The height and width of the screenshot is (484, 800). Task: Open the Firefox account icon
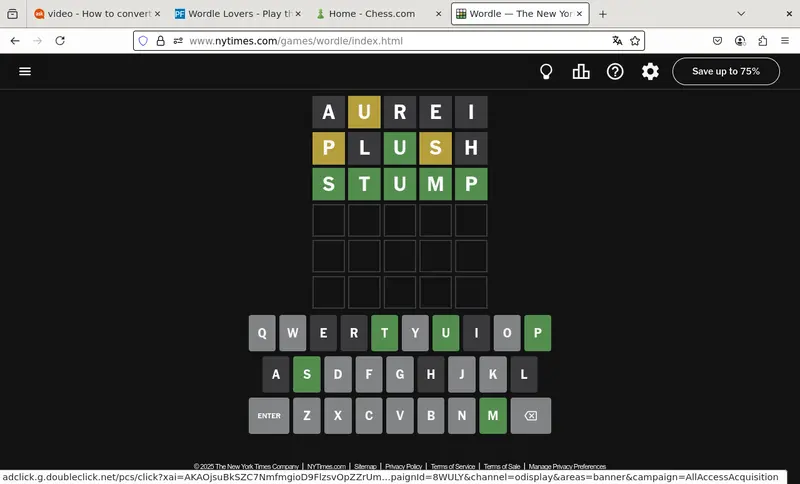coord(740,41)
